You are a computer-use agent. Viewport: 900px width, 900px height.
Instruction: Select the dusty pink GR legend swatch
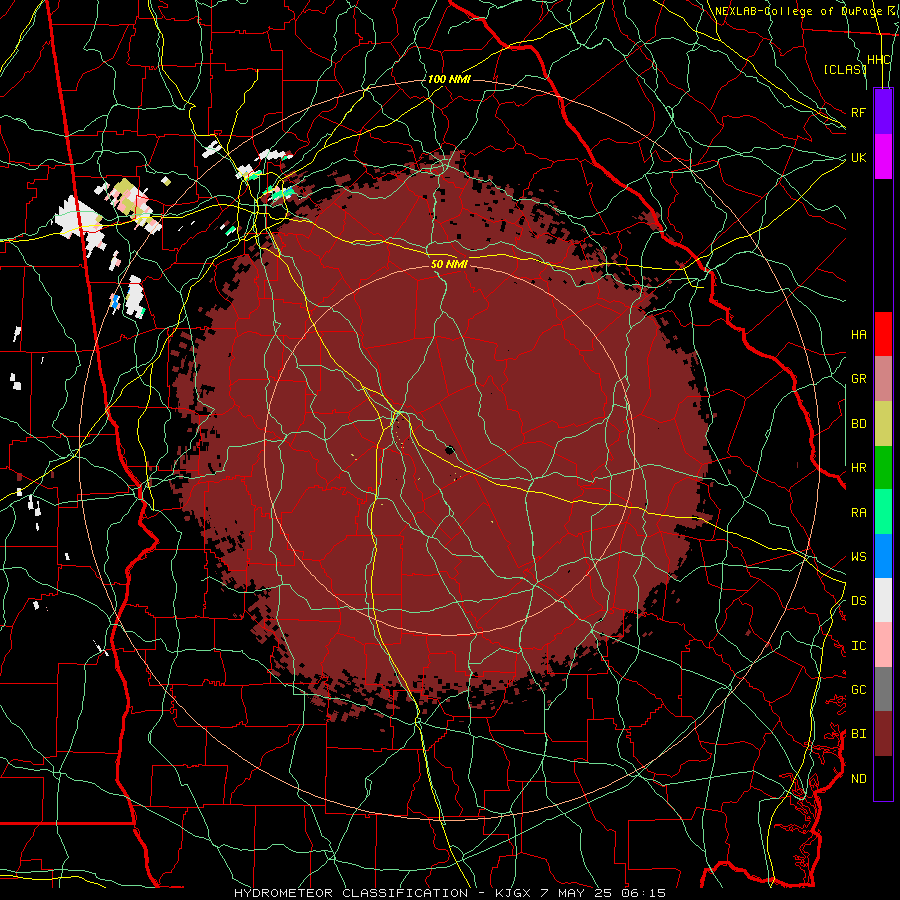pos(883,378)
